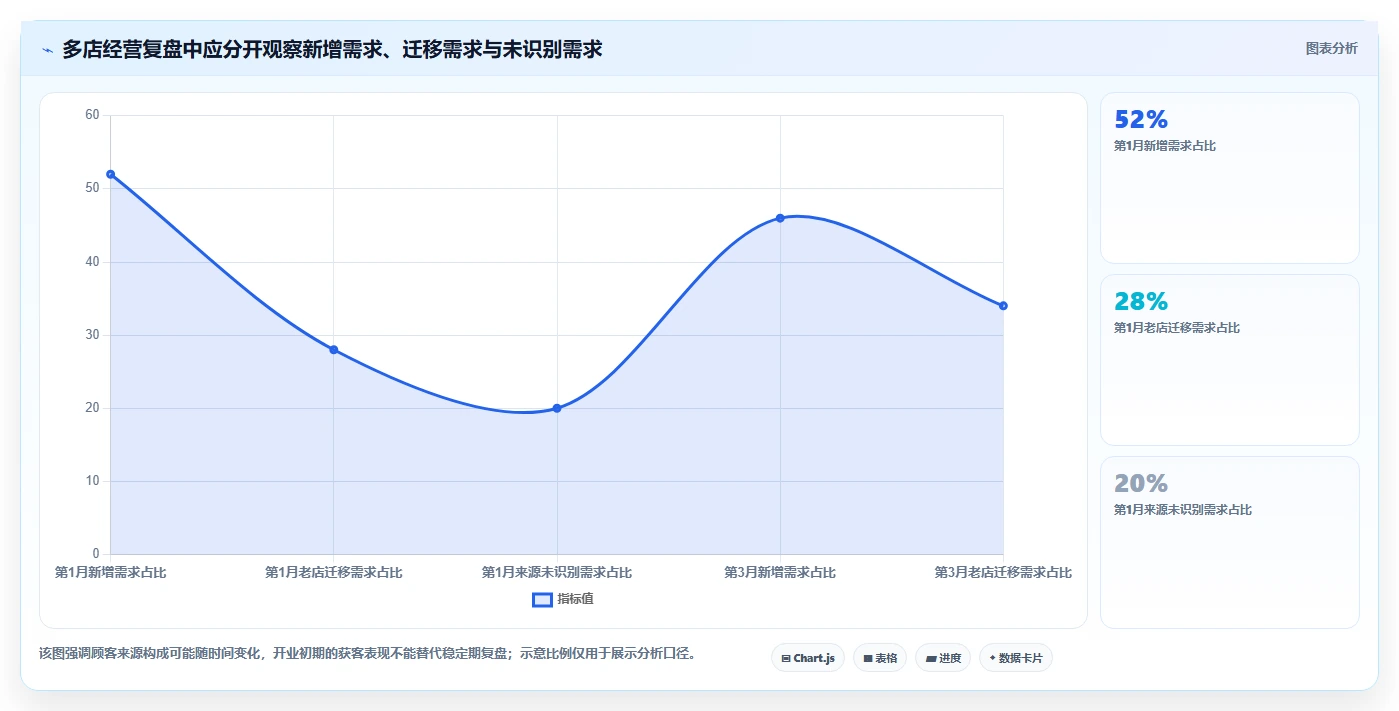Select the Chart.js tag chip
This screenshot has width=1399, height=711.
click(x=808, y=658)
